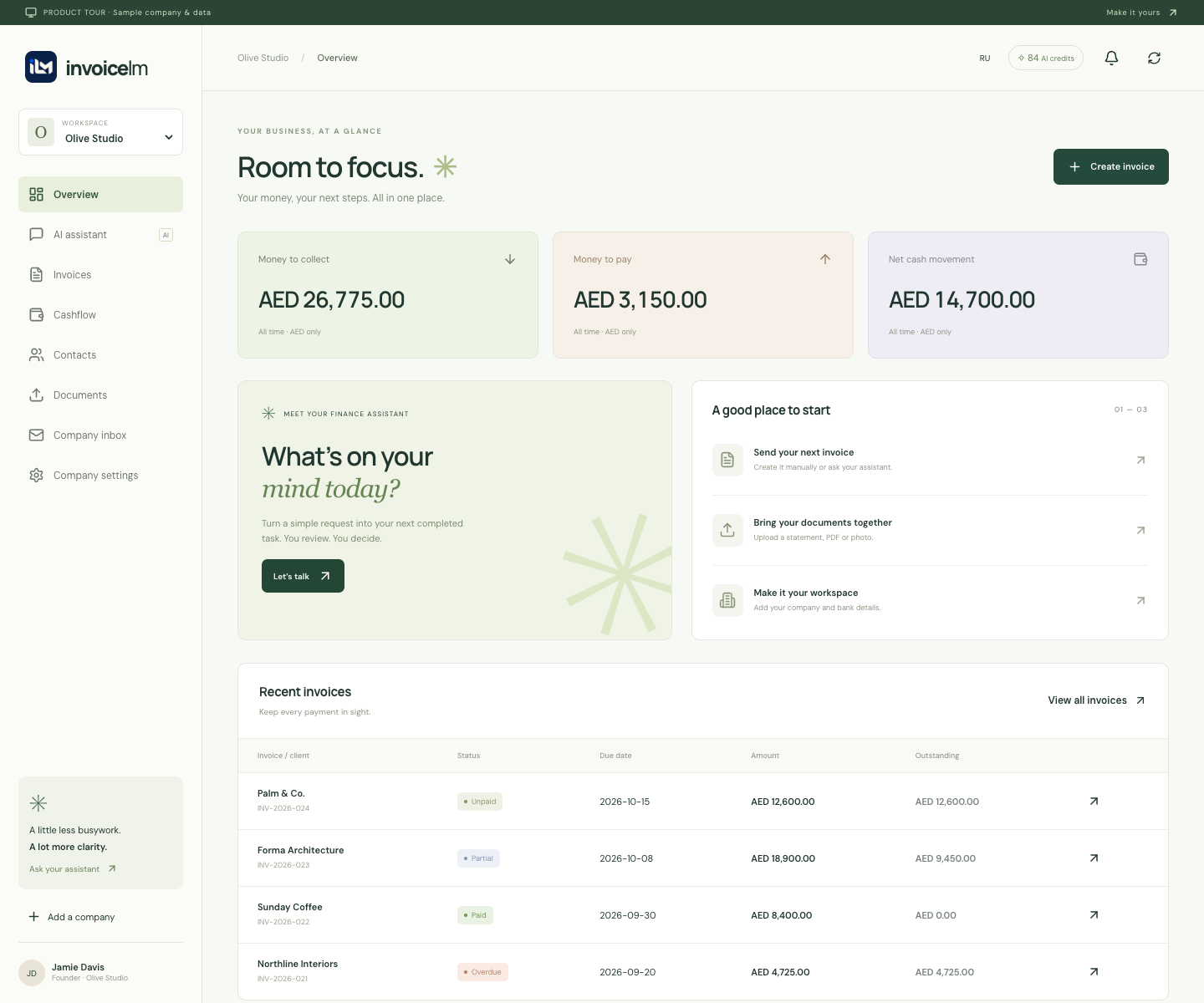Image resolution: width=1204 pixels, height=1003 pixels.
Task: Click the Create invoice button
Action: point(1110,166)
